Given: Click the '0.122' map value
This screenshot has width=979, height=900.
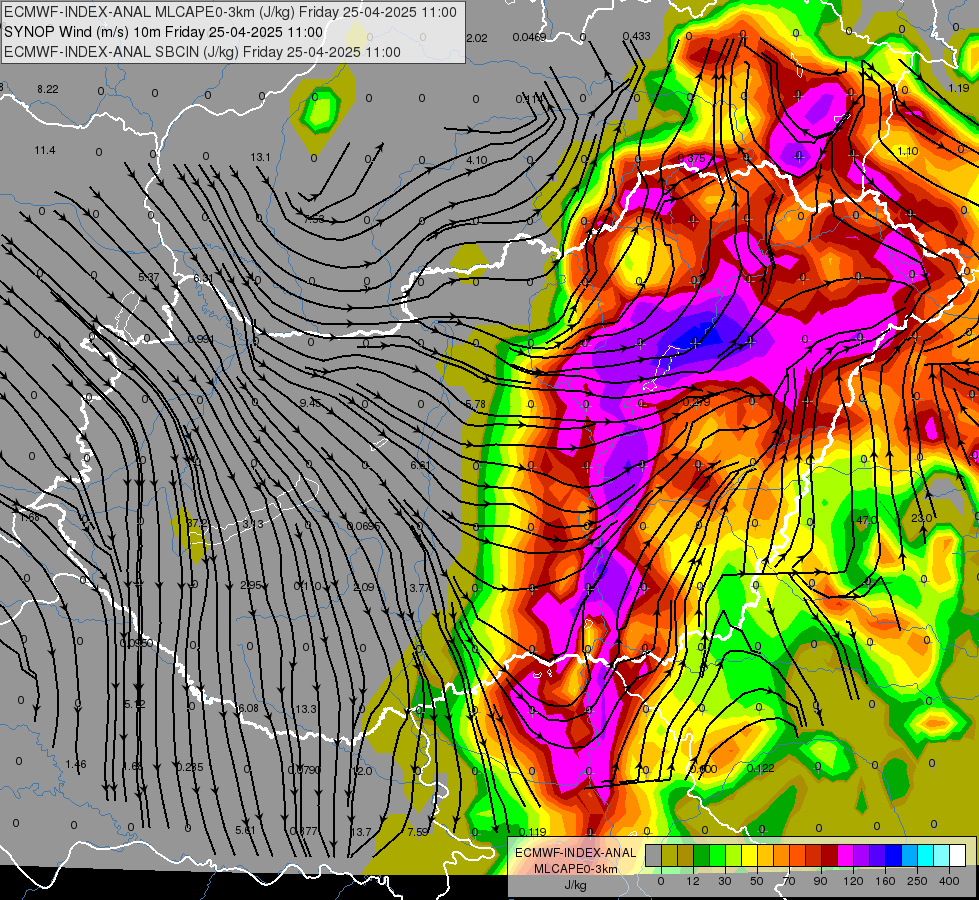Looking at the screenshot, I should click(760, 768).
